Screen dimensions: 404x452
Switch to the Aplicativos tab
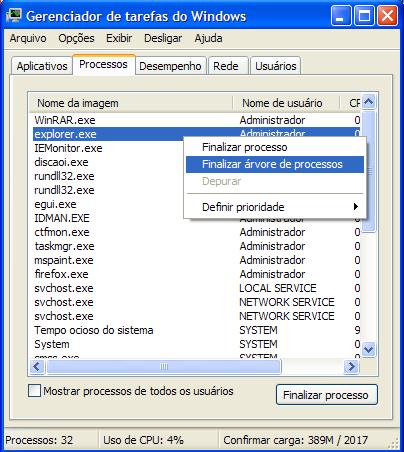tap(42, 66)
